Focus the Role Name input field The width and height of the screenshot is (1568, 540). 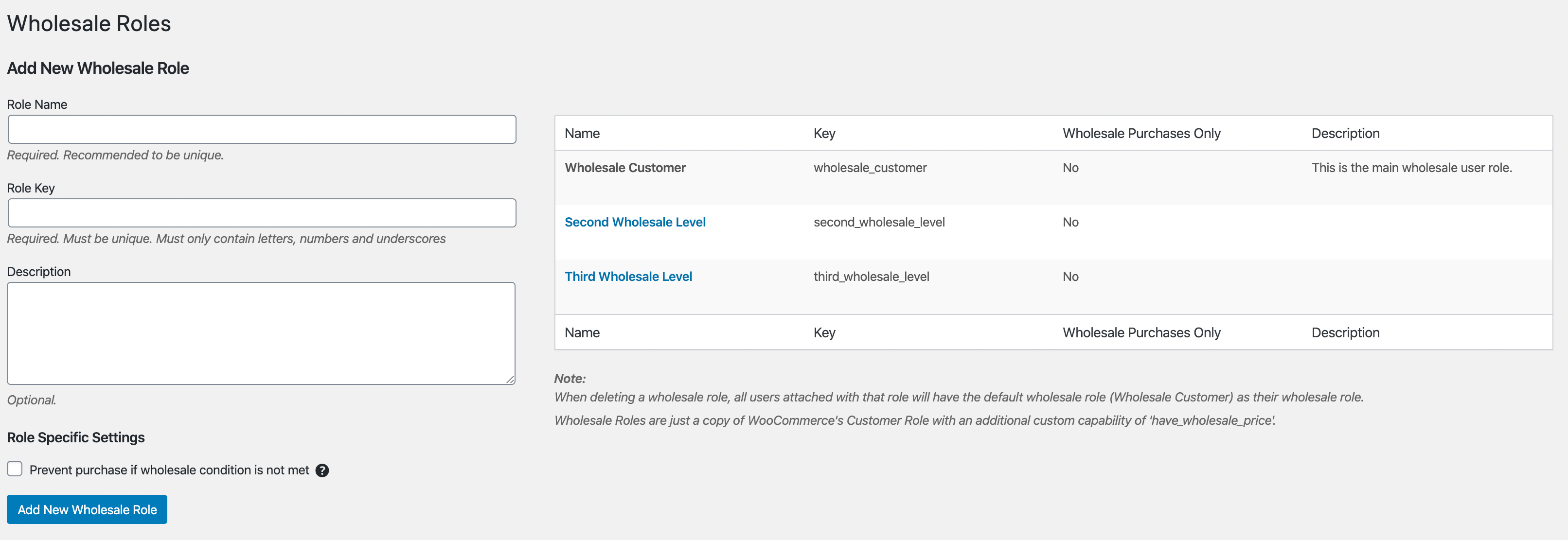click(262, 129)
